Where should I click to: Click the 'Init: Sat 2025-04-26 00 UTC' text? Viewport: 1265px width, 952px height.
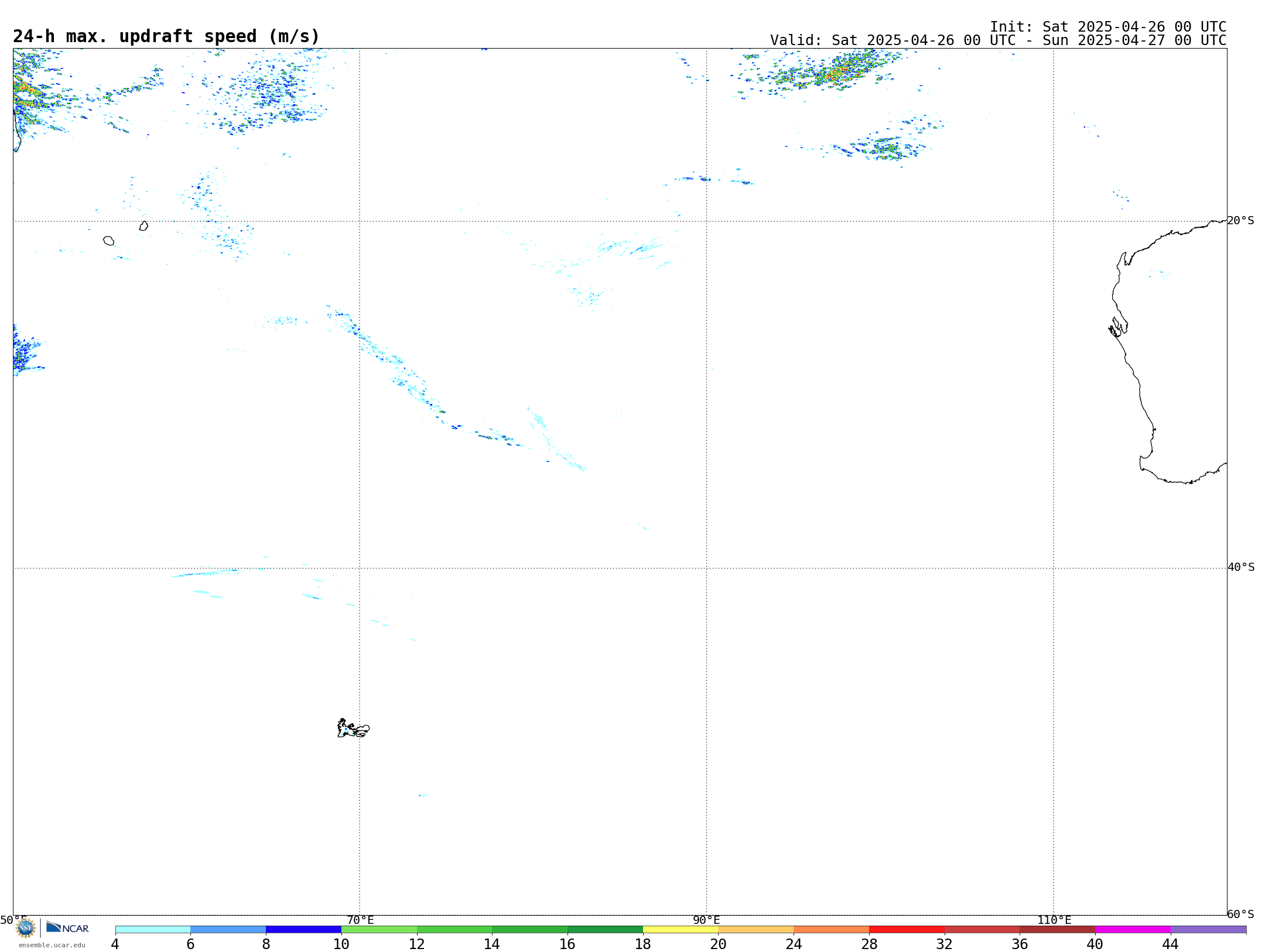[1108, 27]
